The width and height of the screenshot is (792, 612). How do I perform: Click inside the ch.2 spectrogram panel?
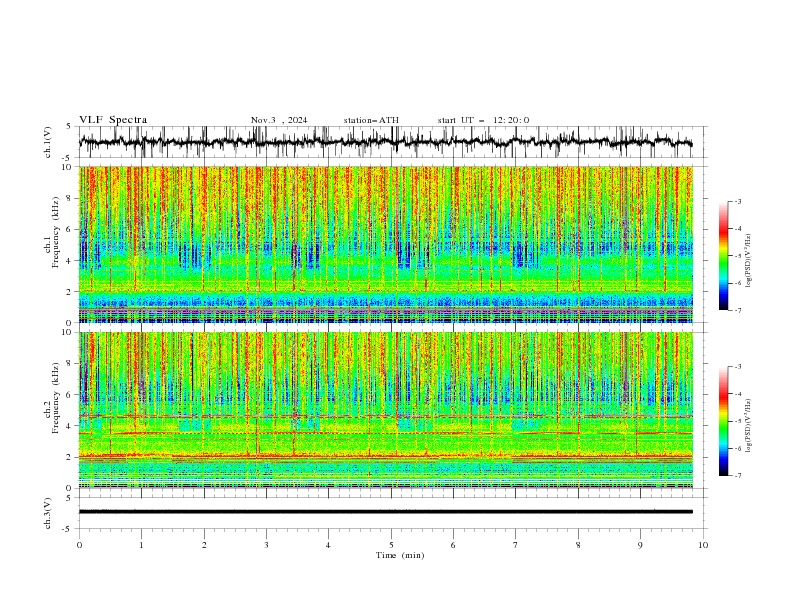[386, 410]
